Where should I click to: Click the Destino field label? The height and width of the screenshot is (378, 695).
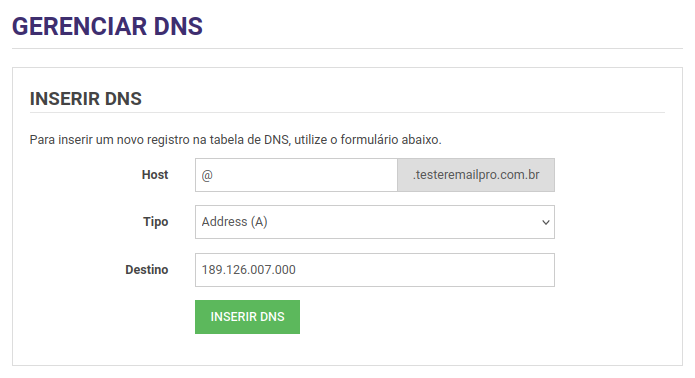coord(147,270)
